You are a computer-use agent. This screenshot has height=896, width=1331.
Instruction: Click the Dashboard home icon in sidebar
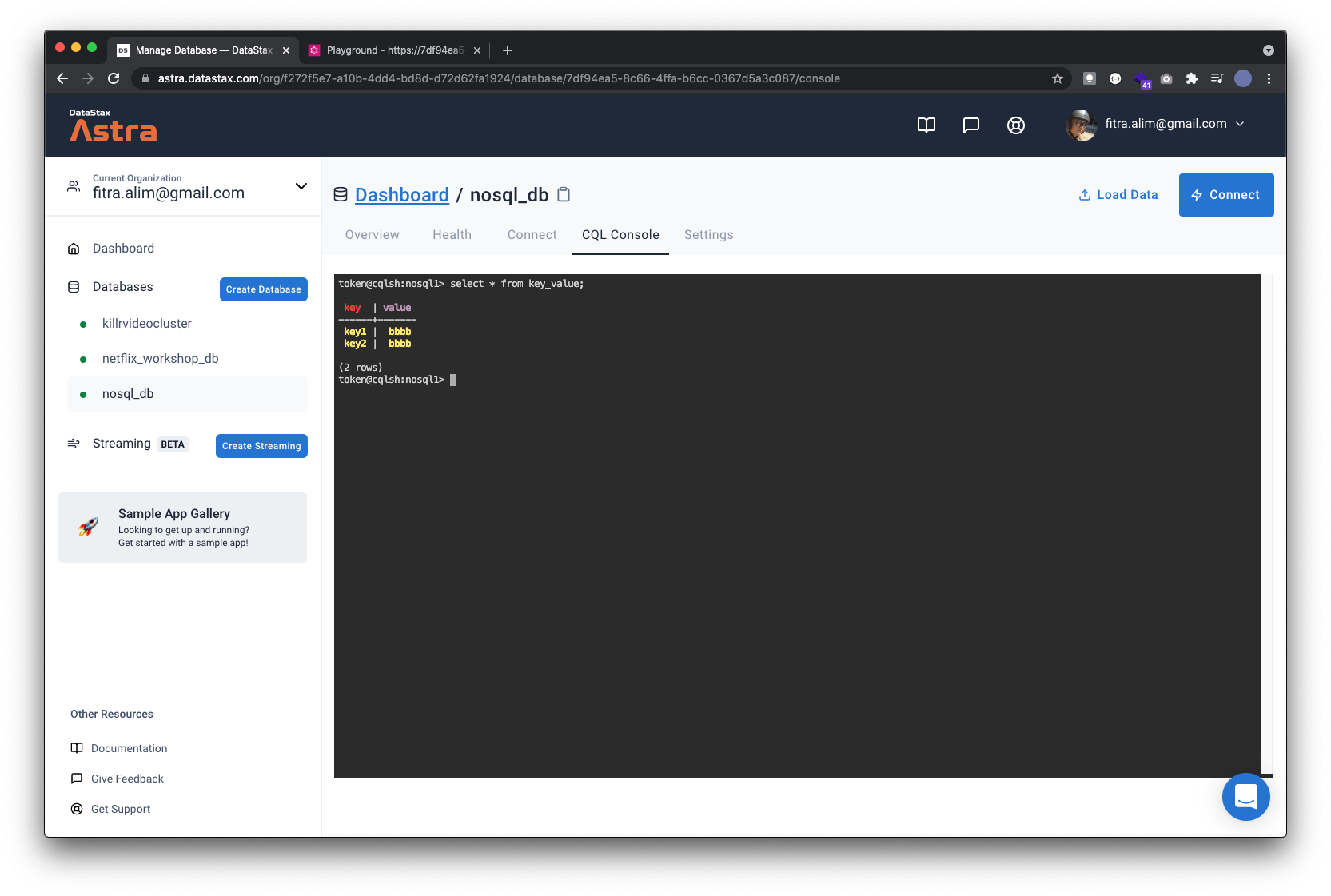pos(74,248)
